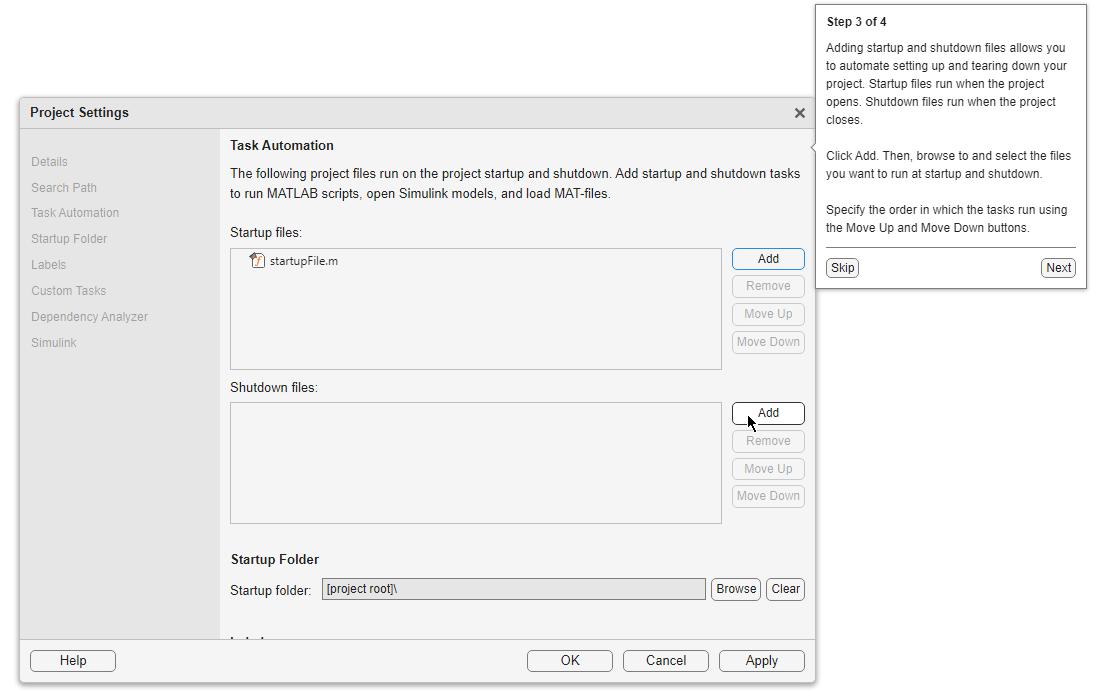The image size is (1096, 691).
Task: Select startupFile.m in Startup files list
Action: click(304, 261)
